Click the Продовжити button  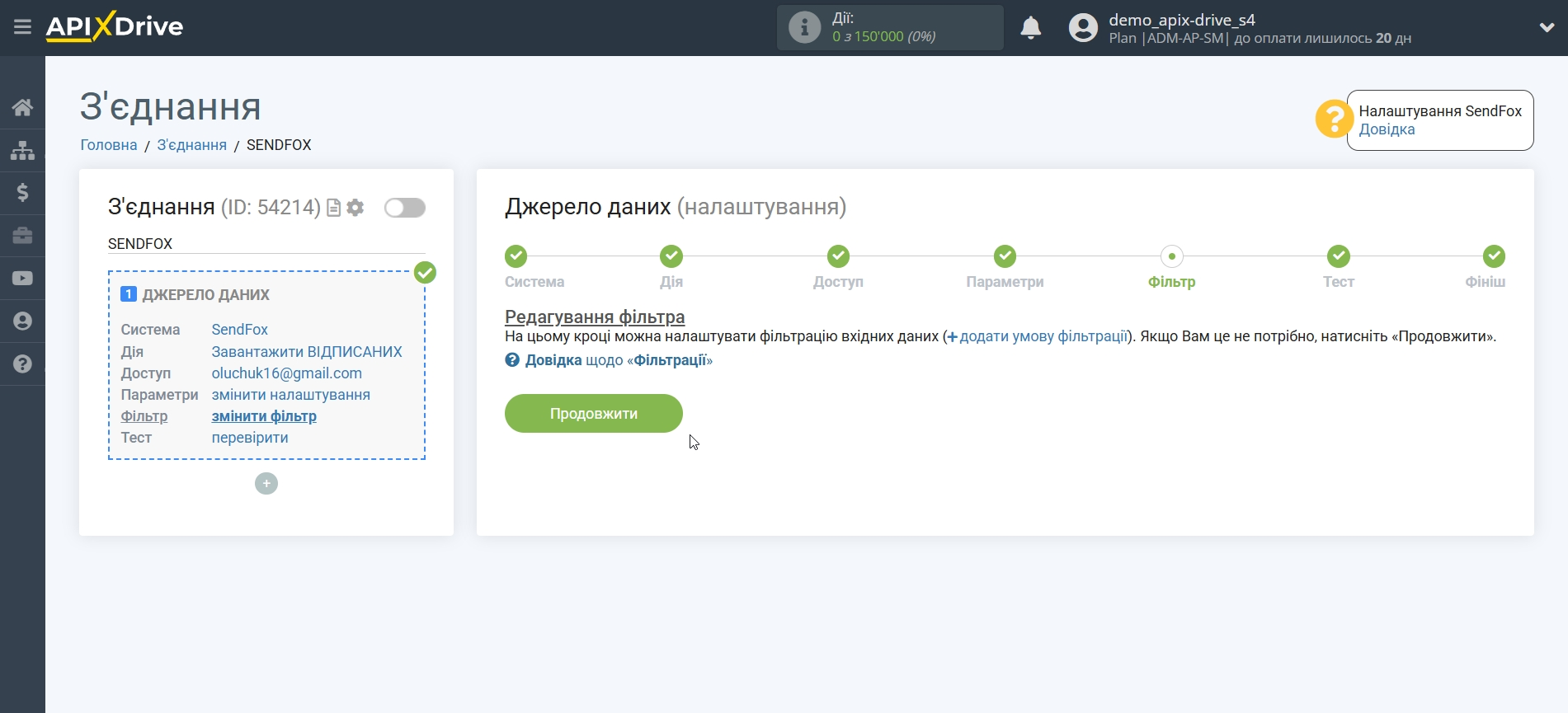[594, 413]
